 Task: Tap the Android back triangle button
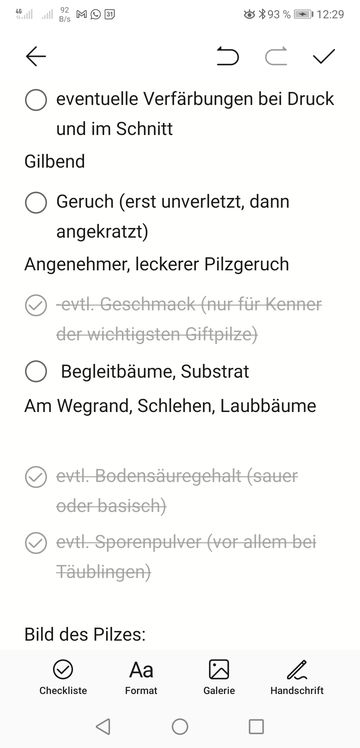pos(103,726)
